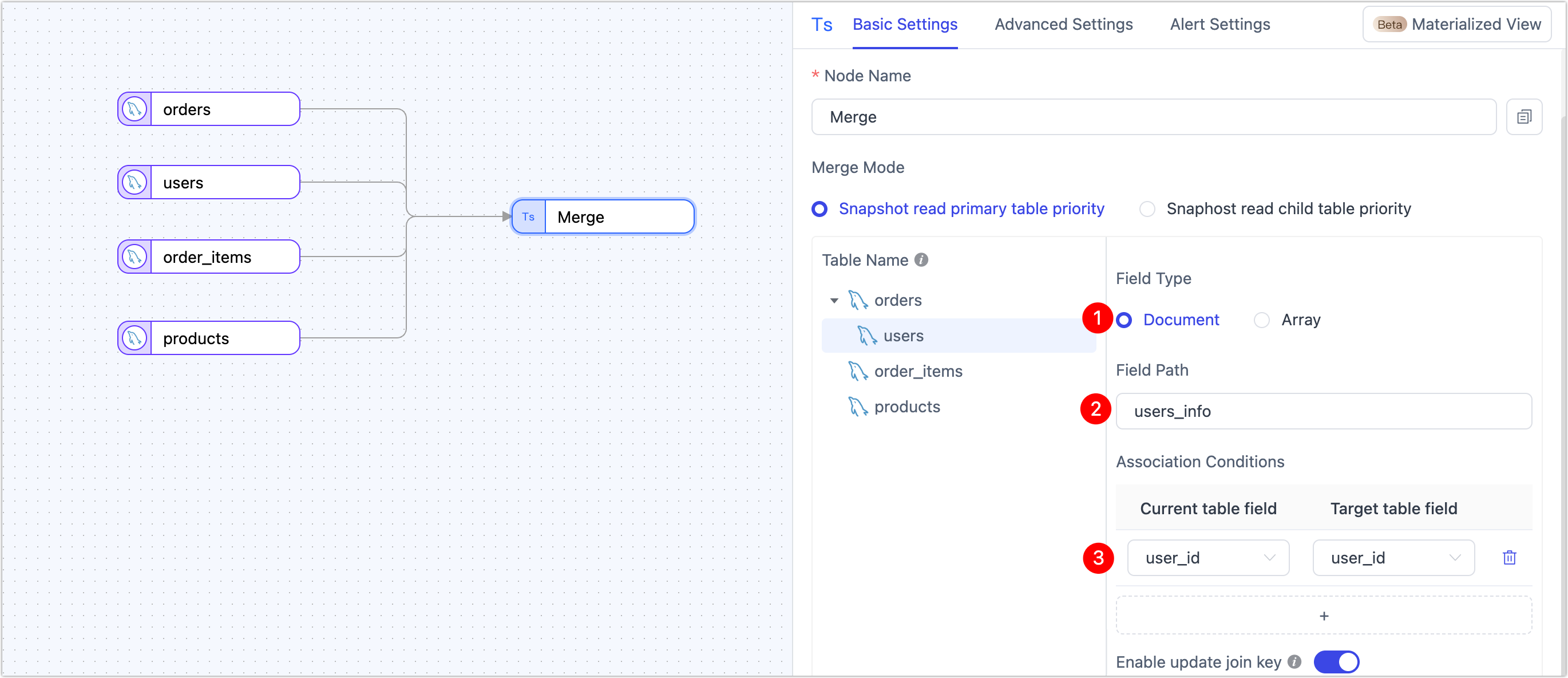Open the Current table field user_id dropdown
This screenshot has width=1568, height=678.
tap(1207, 558)
